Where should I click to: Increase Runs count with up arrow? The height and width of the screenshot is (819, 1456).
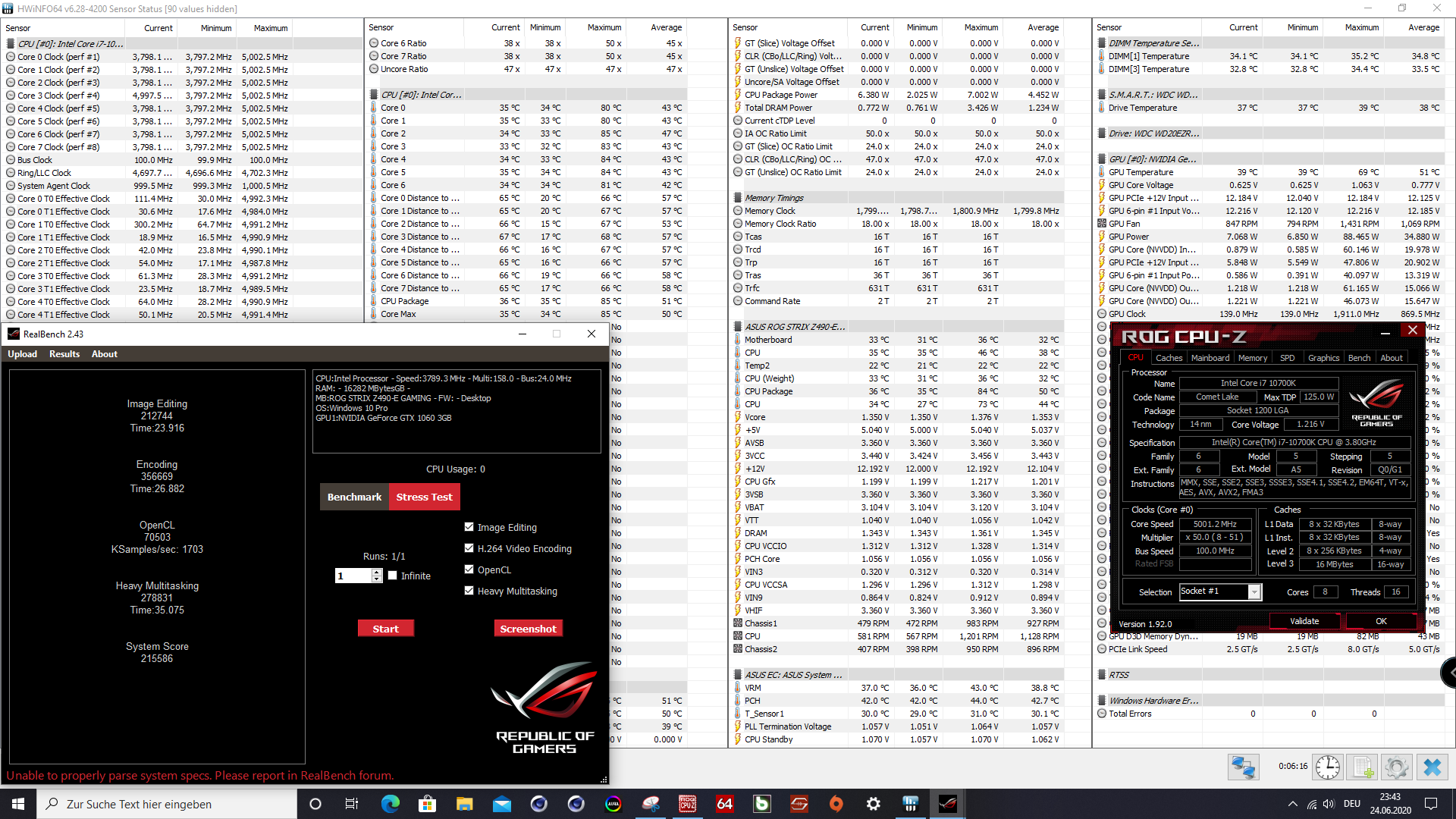point(377,573)
